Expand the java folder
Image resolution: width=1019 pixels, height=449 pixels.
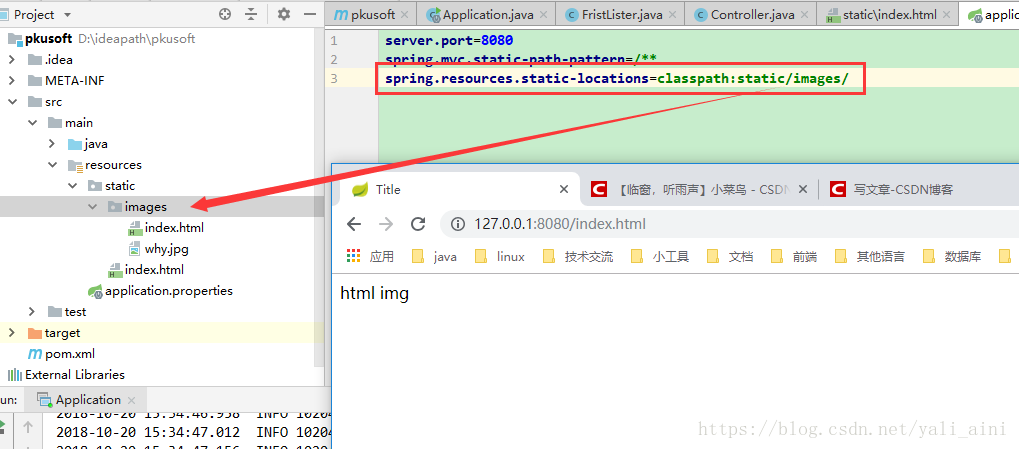pos(52,144)
